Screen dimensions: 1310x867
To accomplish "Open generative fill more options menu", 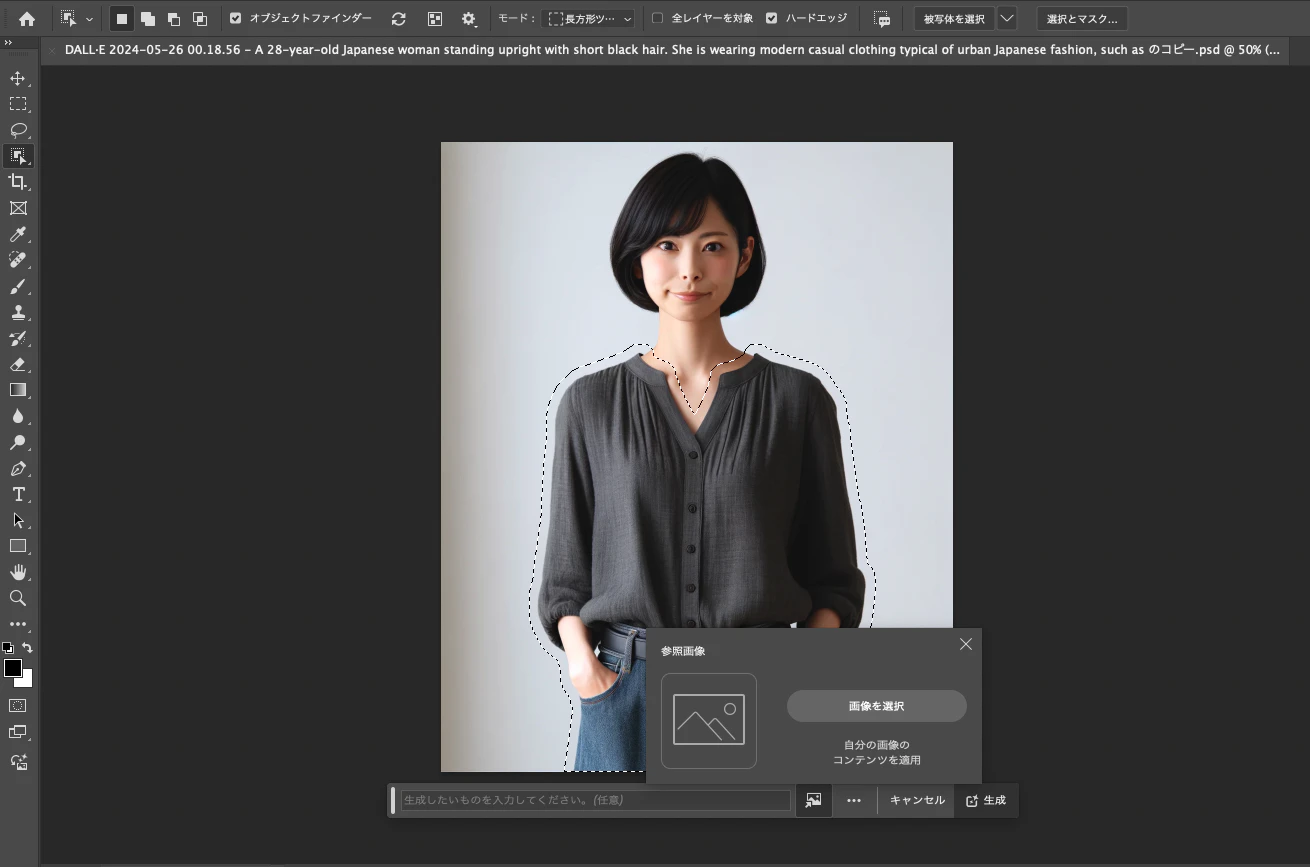I will pyautogui.click(x=854, y=800).
